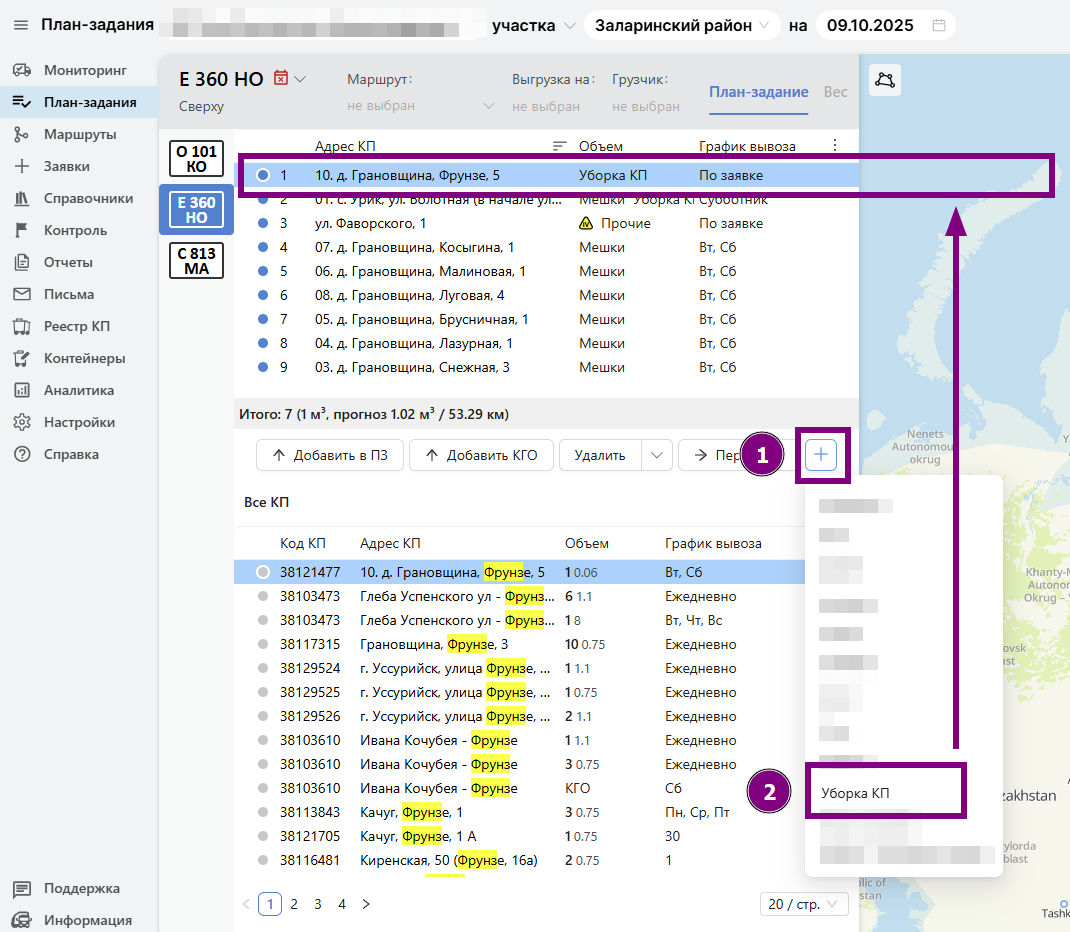Image resolution: width=1070 pixels, height=932 pixels.
Task: Select the radio dot for КП 38121477
Action: tap(263, 572)
